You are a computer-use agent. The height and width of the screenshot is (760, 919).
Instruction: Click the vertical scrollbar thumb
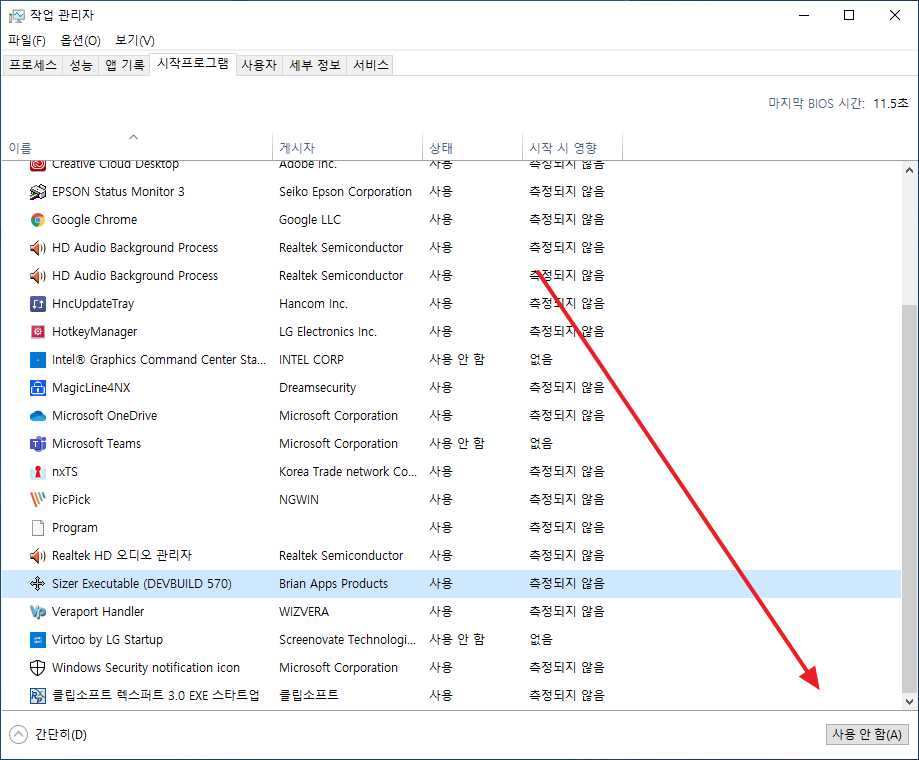point(909,497)
